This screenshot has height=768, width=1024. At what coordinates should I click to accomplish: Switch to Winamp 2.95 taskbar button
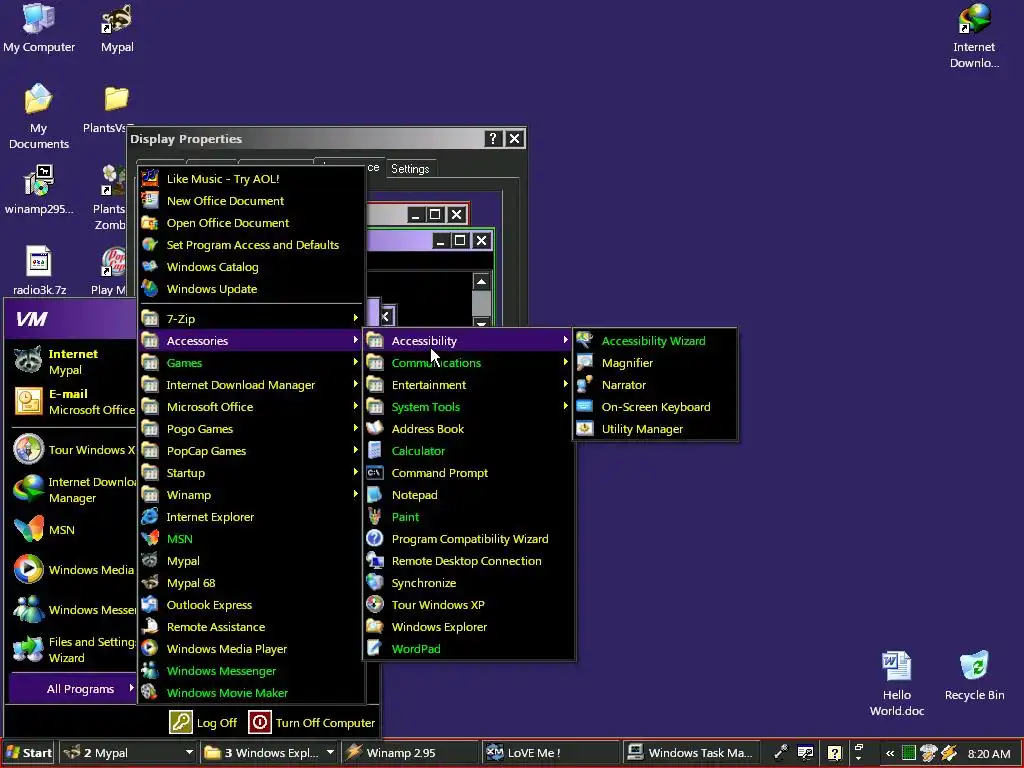(409, 752)
